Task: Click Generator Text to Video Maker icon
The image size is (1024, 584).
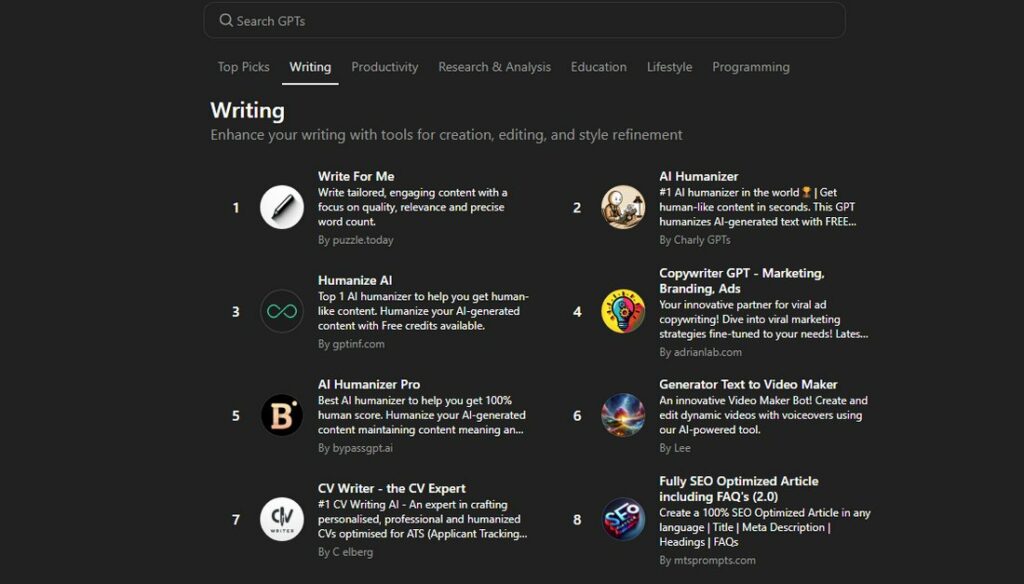Action: tap(623, 415)
